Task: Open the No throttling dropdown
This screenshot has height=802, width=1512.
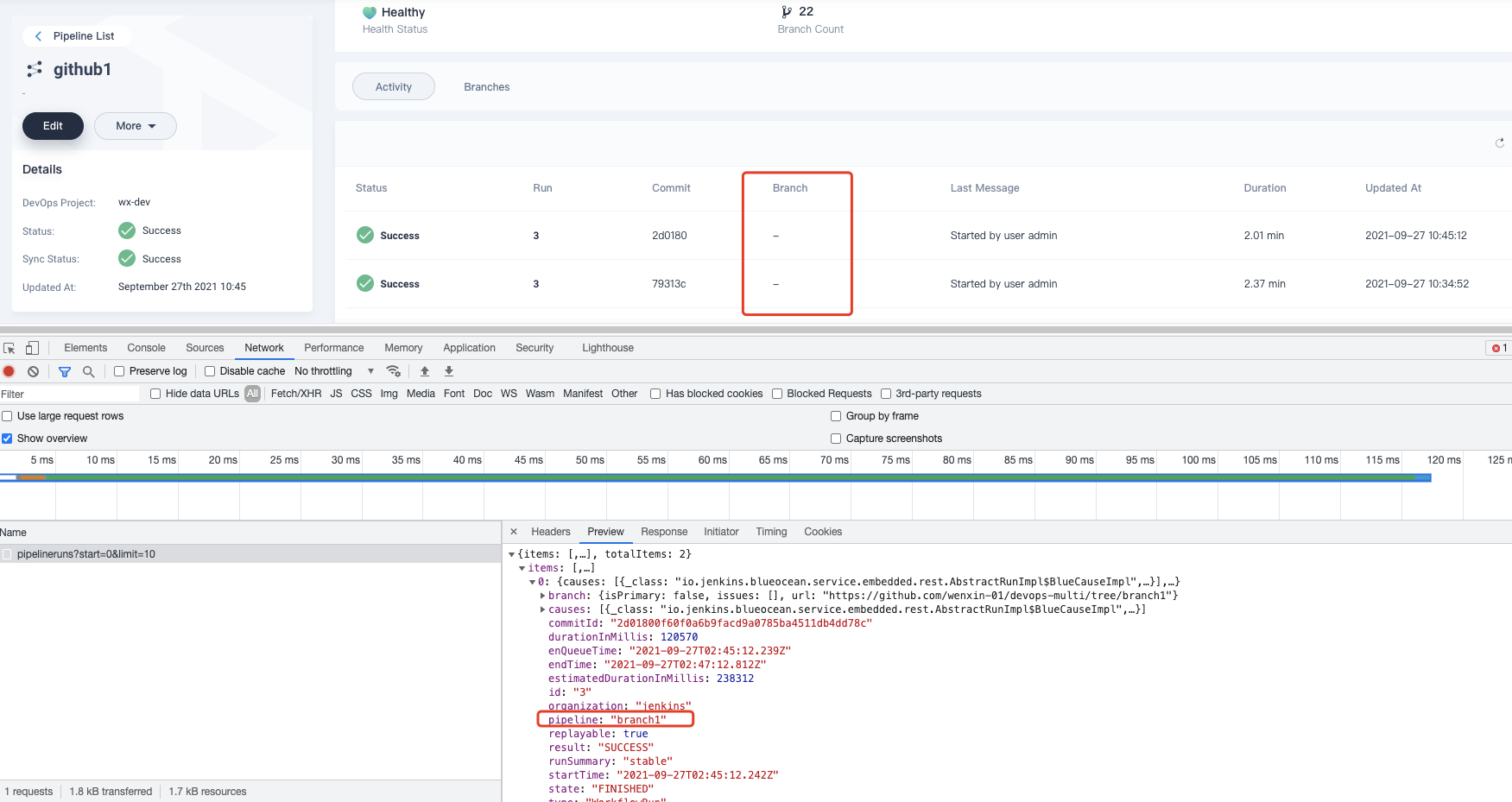Action: (332, 371)
